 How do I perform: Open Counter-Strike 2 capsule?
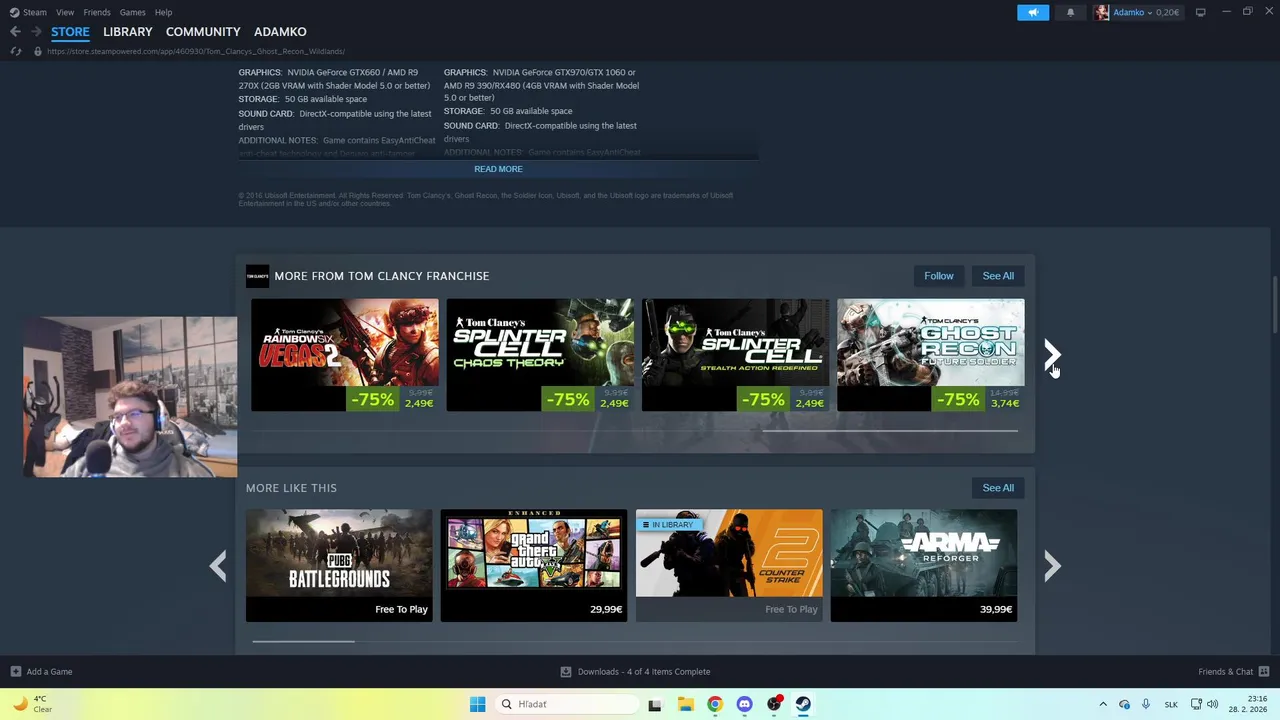(x=729, y=566)
